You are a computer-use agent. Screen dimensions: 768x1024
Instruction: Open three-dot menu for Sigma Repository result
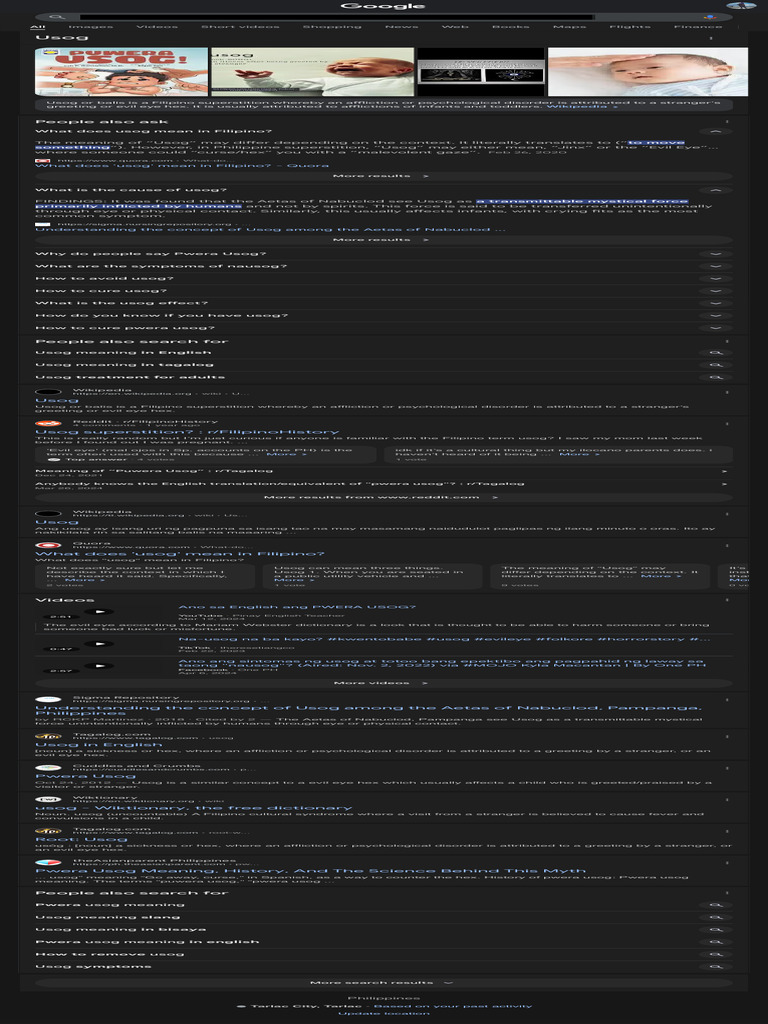pos(727,699)
